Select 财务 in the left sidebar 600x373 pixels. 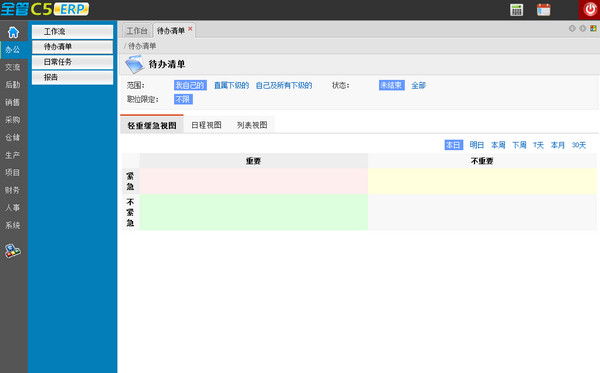(x=13, y=190)
